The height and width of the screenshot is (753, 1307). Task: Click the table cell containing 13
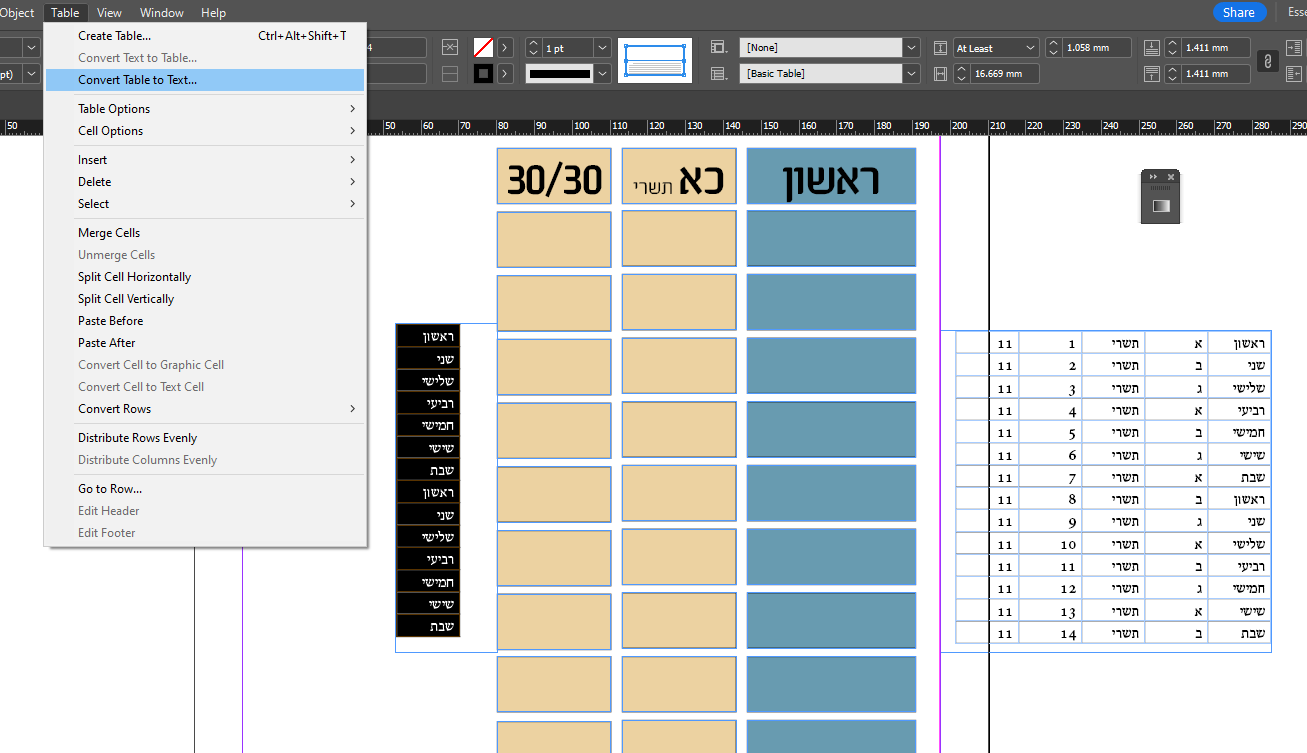[1050, 611]
